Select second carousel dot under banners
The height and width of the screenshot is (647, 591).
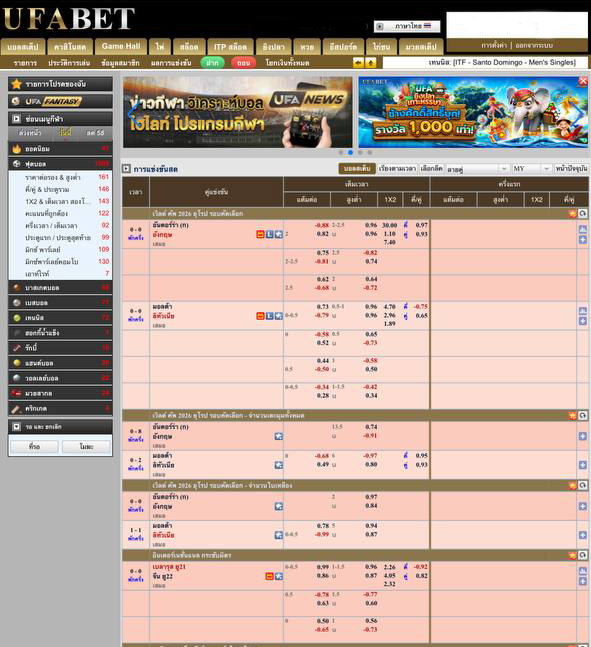tap(350, 152)
